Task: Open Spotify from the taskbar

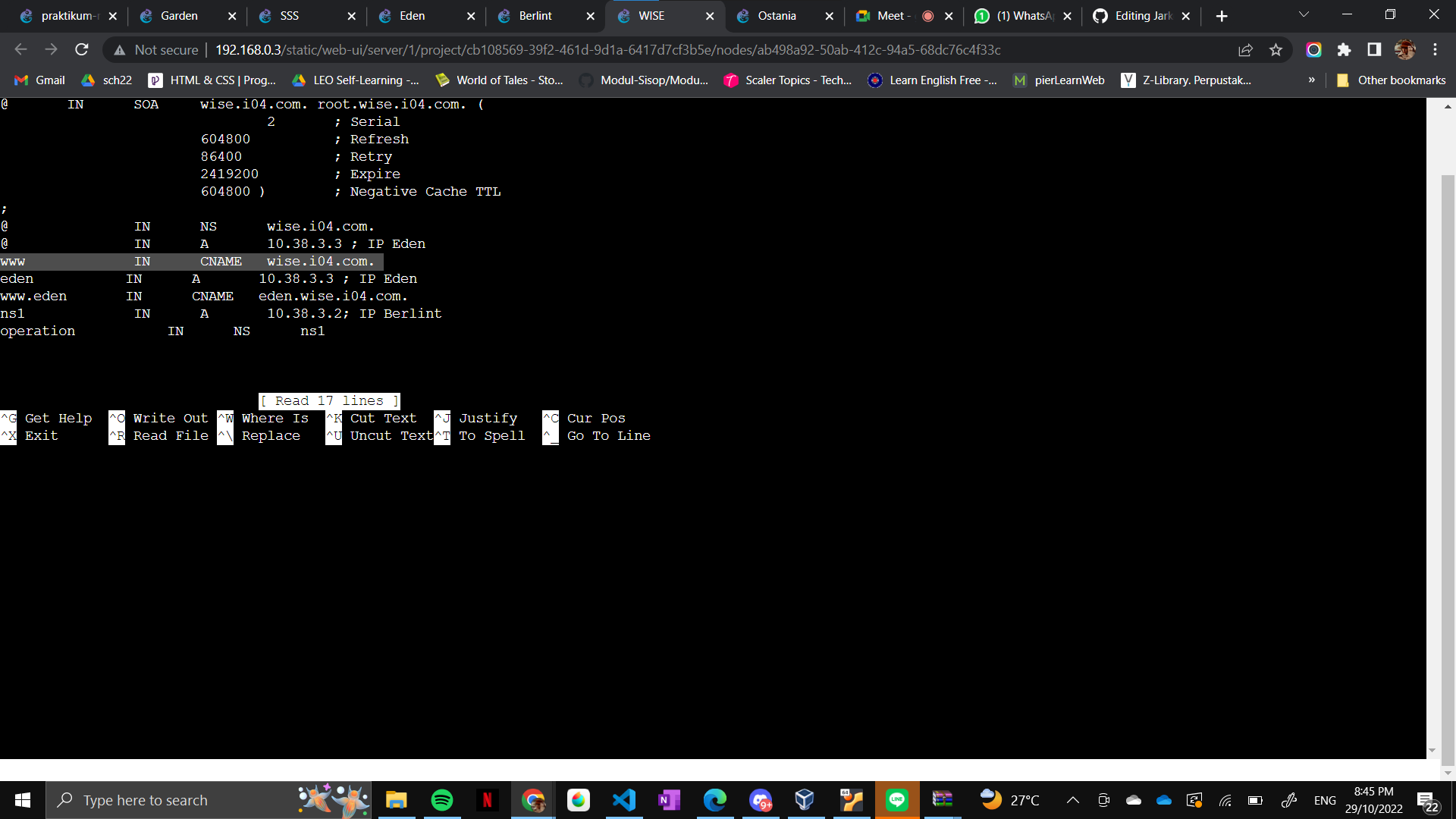Action: coord(441,799)
